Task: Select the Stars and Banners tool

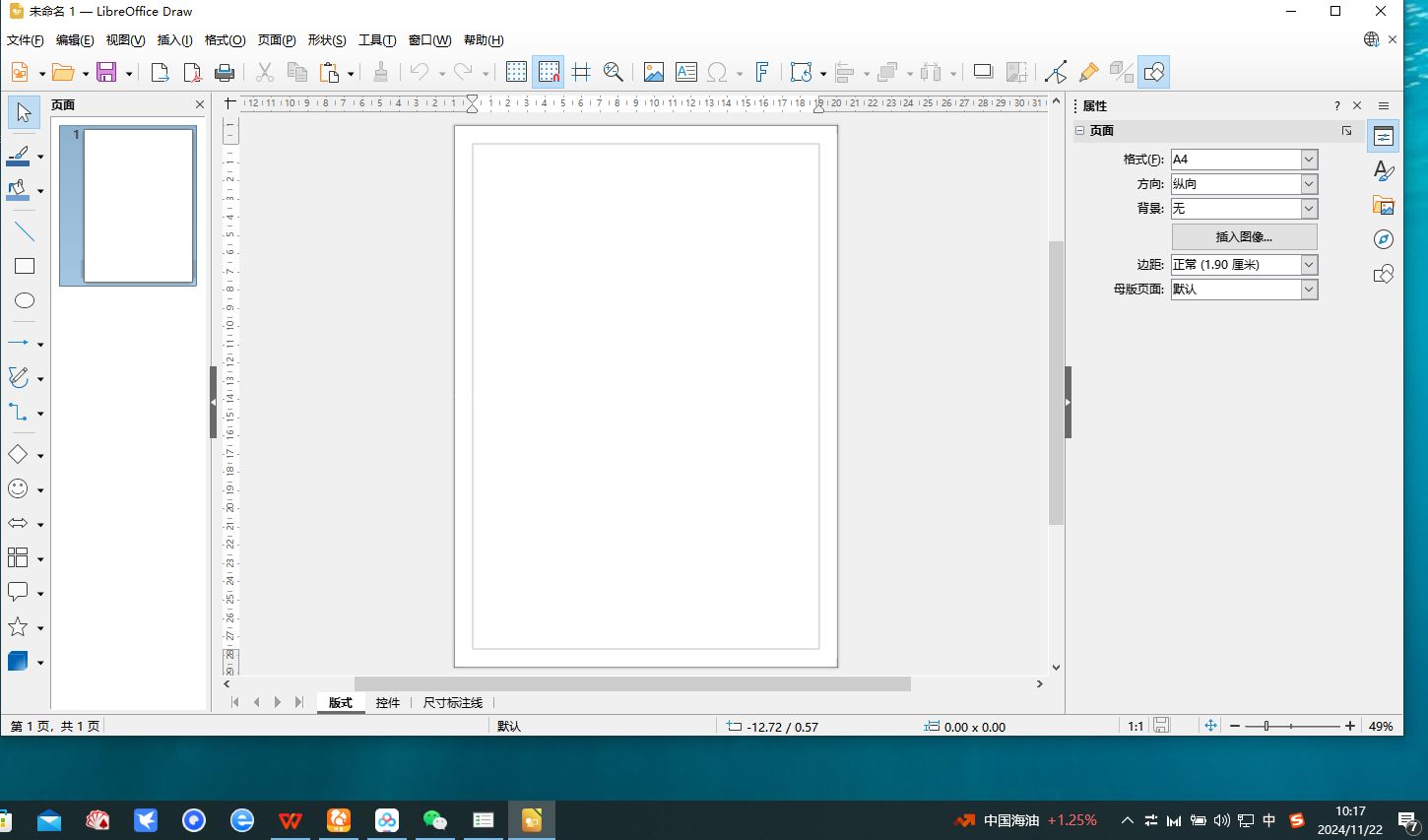Action: pyautogui.click(x=19, y=626)
